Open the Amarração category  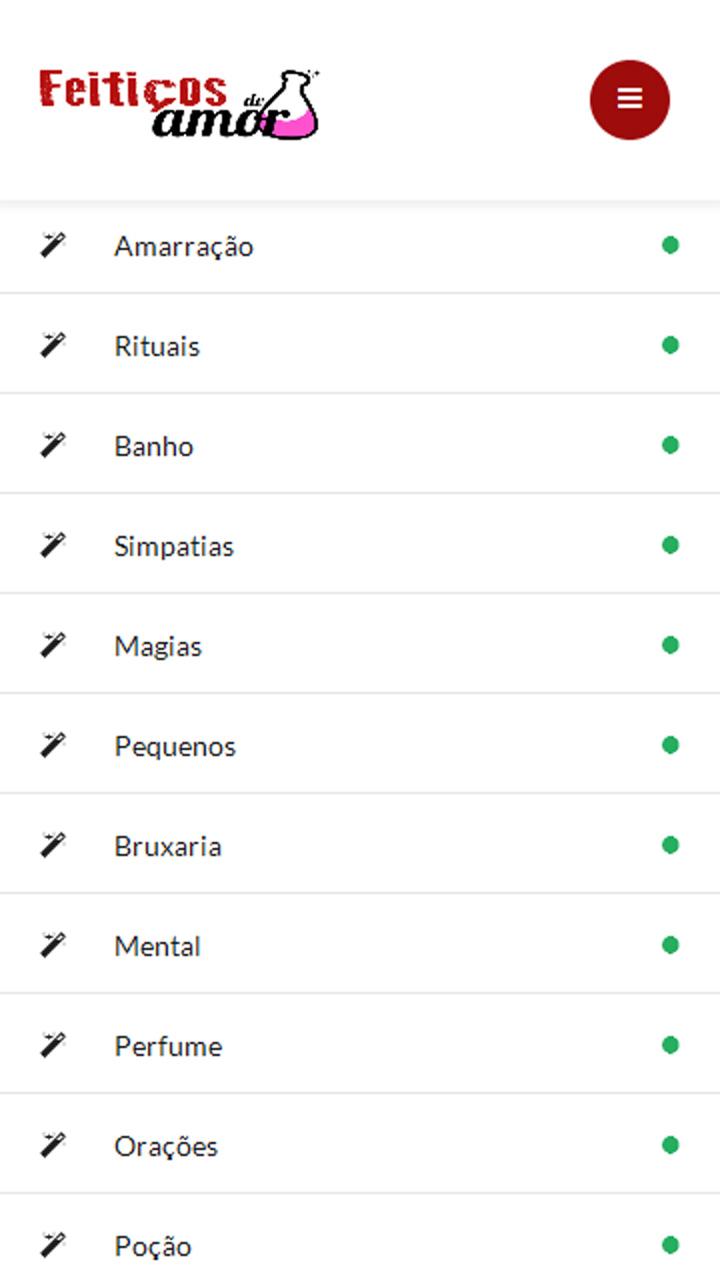pyautogui.click(x=360, y=245)
